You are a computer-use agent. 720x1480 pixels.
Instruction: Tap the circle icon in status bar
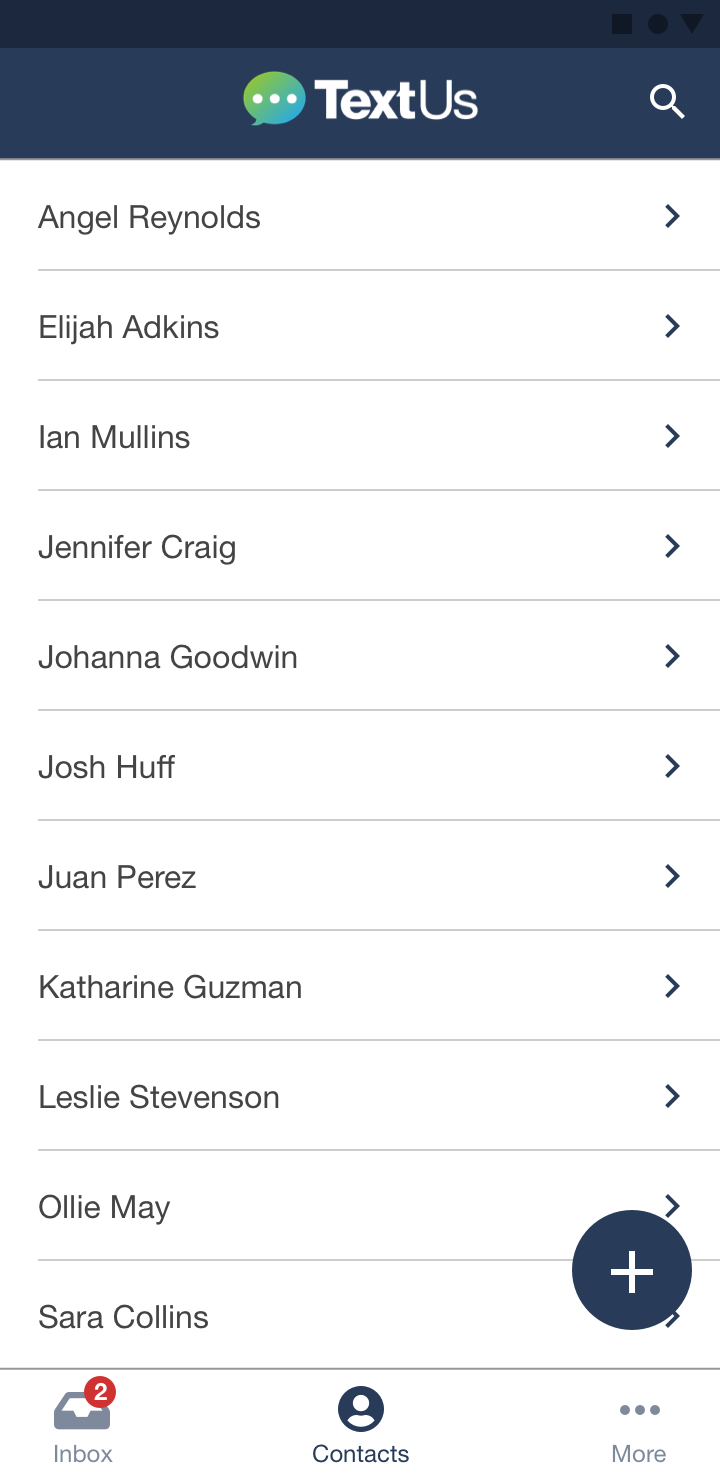[657, 24]
